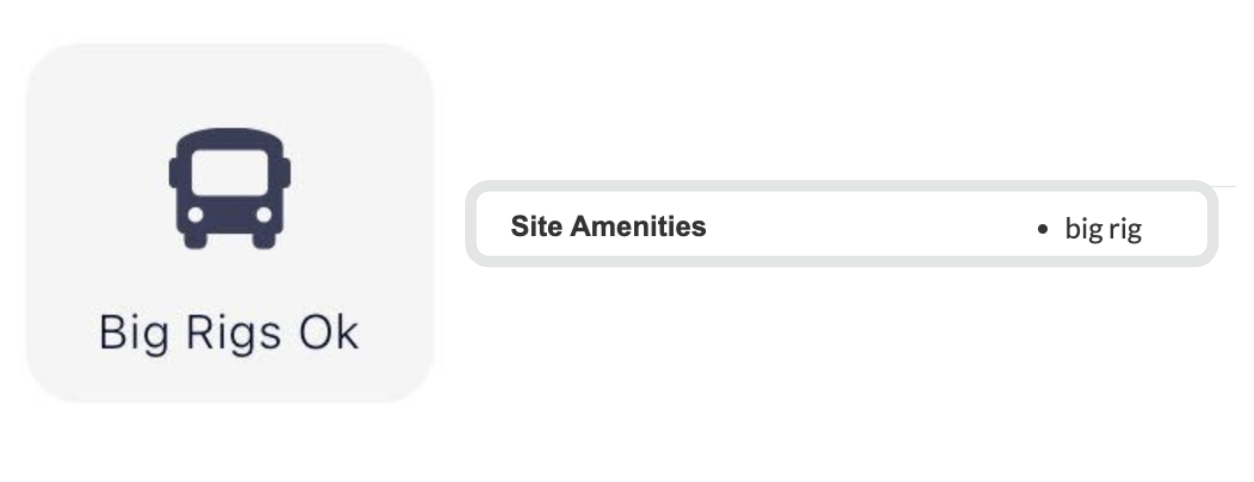Click the left headlight of bus icon
The width and height of the screenshot is (1254, 482).
[x=196, y=214]
